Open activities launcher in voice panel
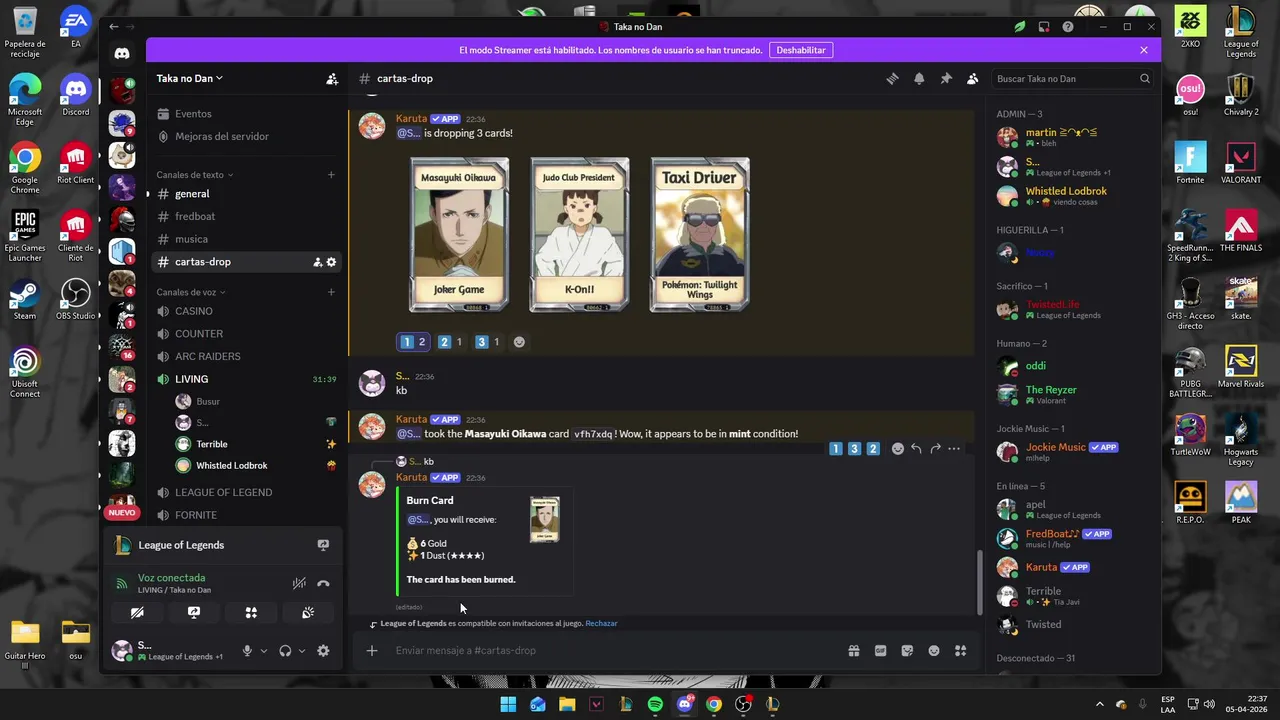The width and height of the screenshot is (1280, 720). (251, 612)
